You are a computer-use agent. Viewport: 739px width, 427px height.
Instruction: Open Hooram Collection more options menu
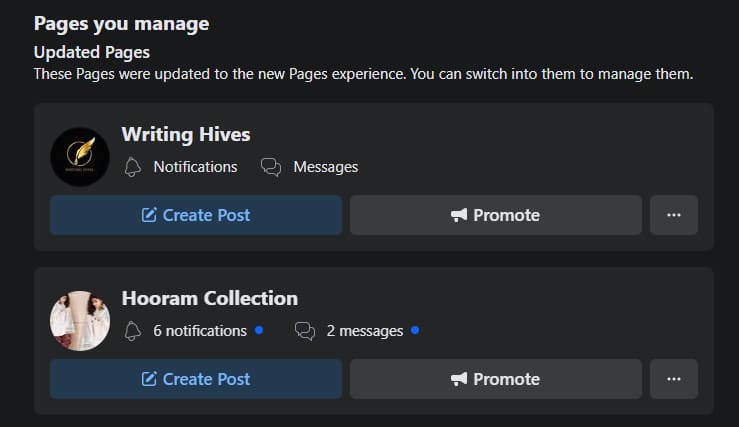pyautogui.click(x=674, y=379)
